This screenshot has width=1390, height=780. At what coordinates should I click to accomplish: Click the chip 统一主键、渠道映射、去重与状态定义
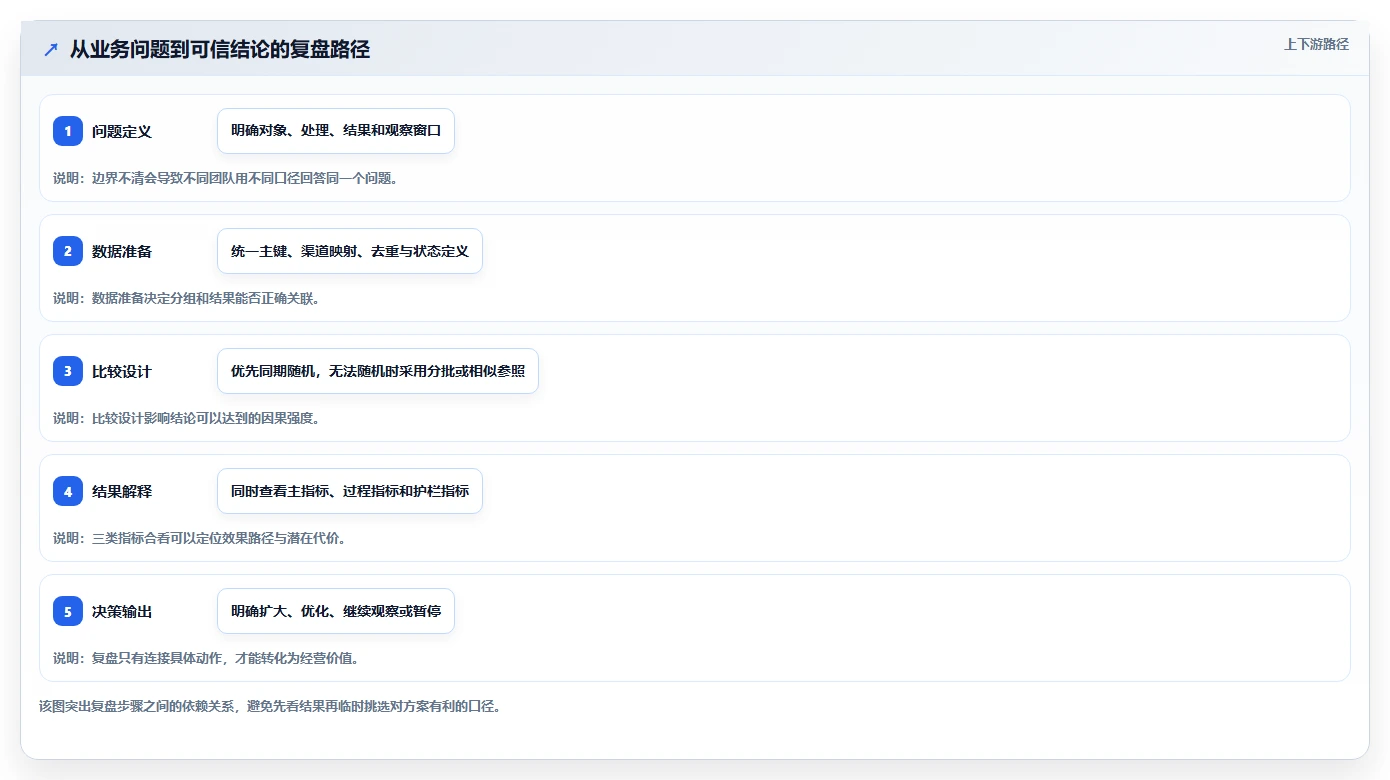tap(350, 251)
